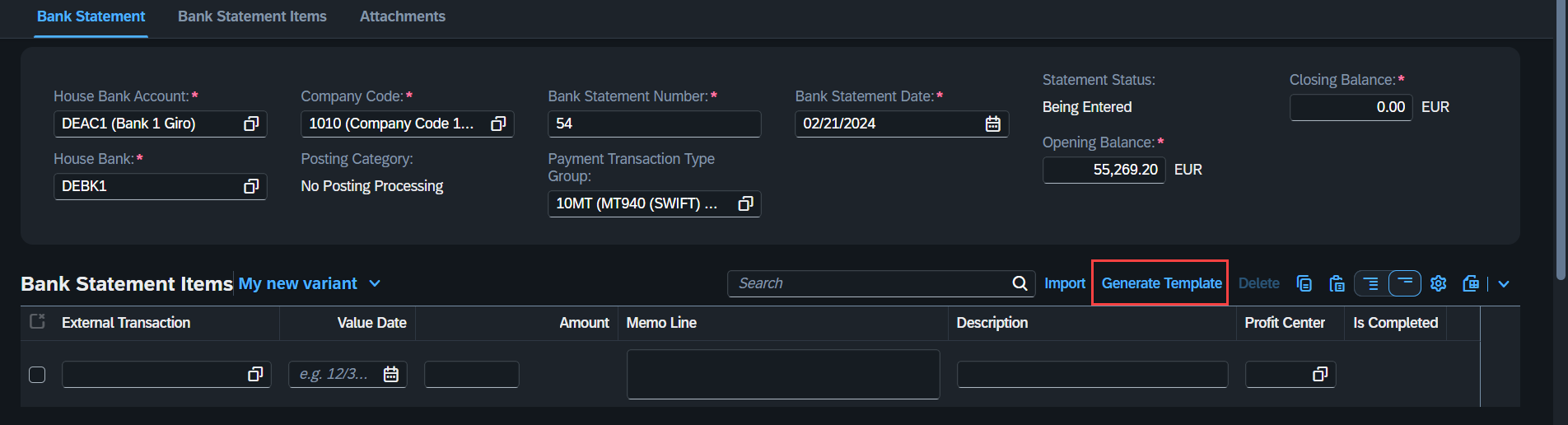Expand export options arrow
The height and width of the screenshot is (425, 1568).
tap(1504, 283)
